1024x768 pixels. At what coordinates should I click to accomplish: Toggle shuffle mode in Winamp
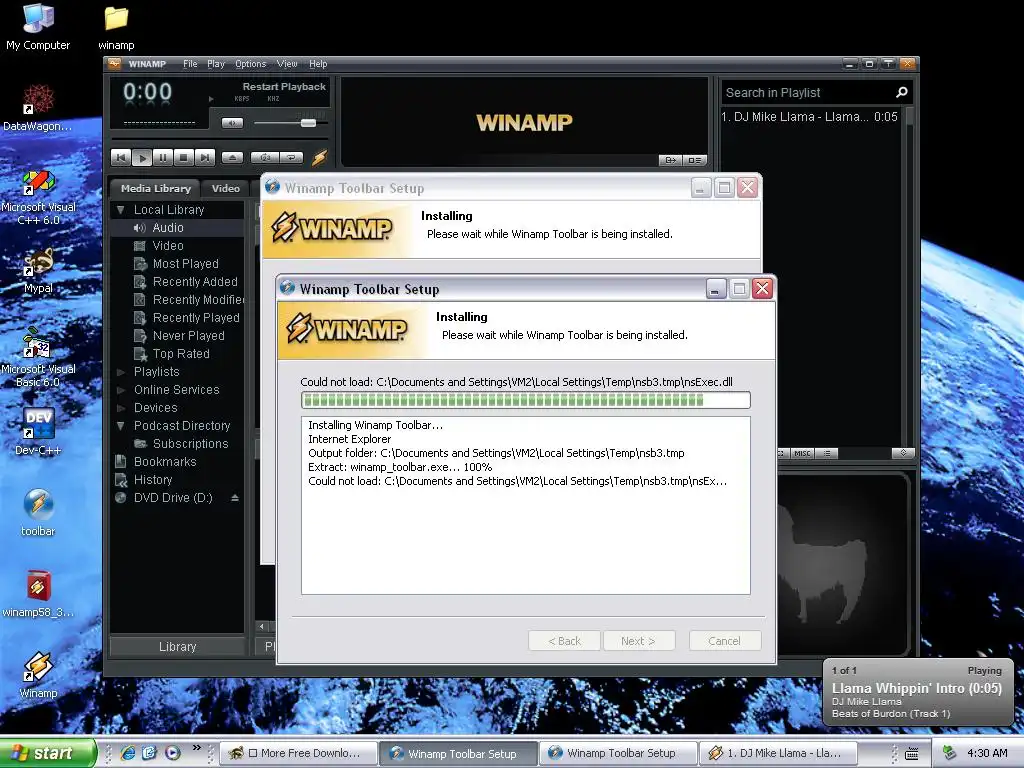[264, 157]
